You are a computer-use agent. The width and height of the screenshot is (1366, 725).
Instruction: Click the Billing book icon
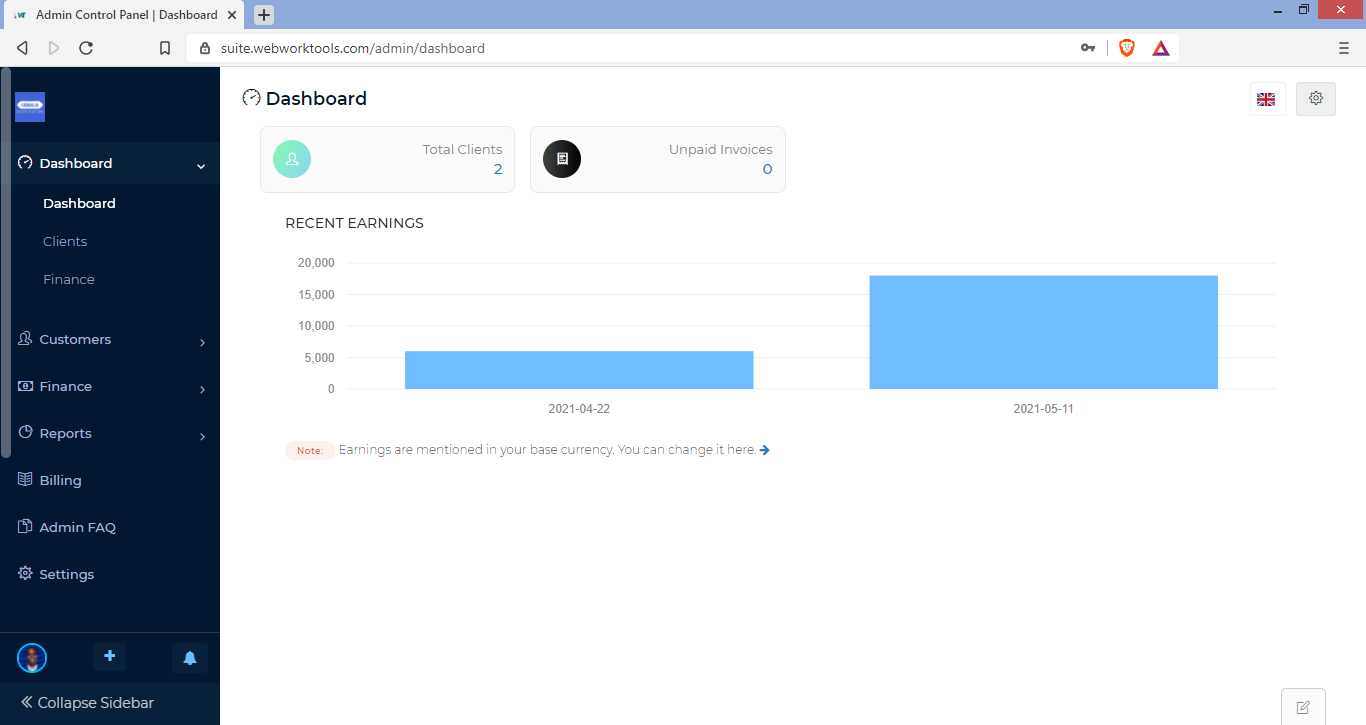[25, 480]
